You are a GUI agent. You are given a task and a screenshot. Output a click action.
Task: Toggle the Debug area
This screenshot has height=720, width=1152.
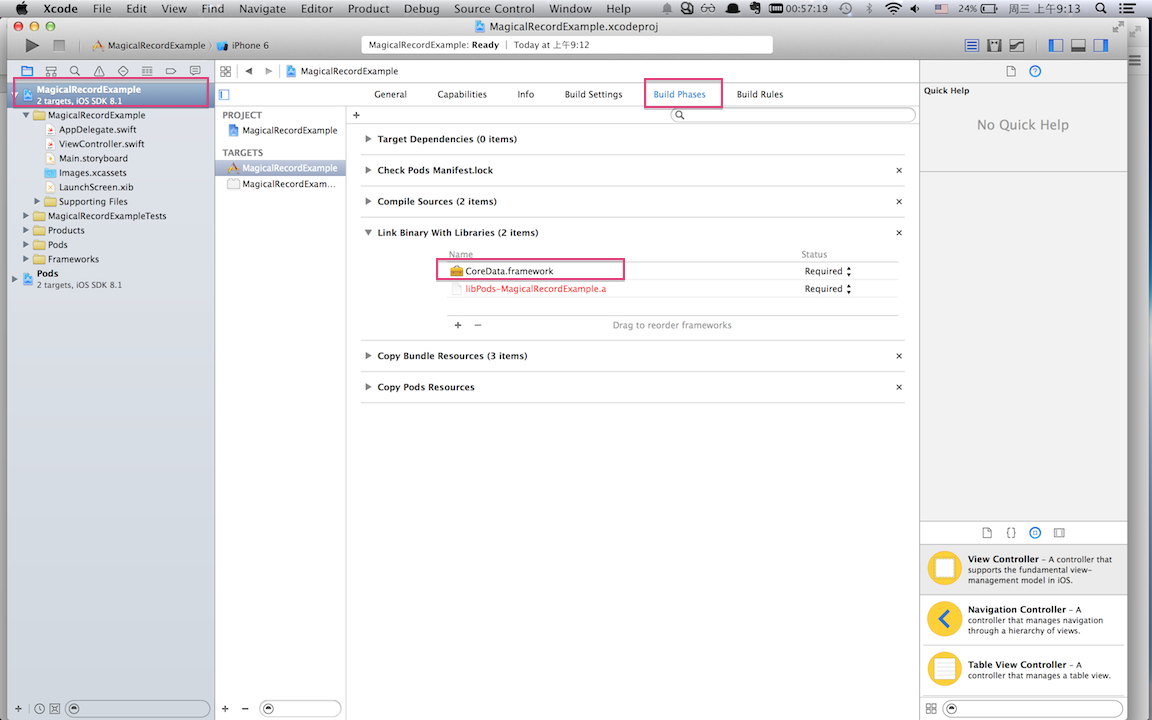pyautogui.click(x=1079, y=46)
